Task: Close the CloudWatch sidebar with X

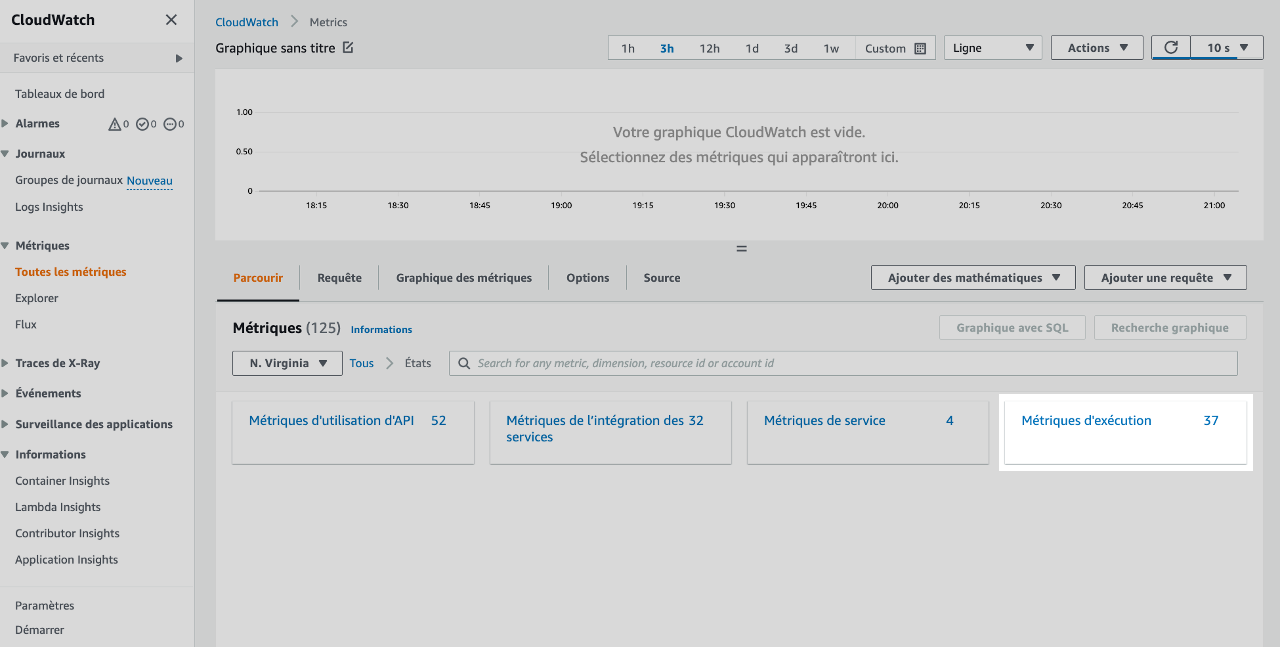Action: click(x=171, y=20)
